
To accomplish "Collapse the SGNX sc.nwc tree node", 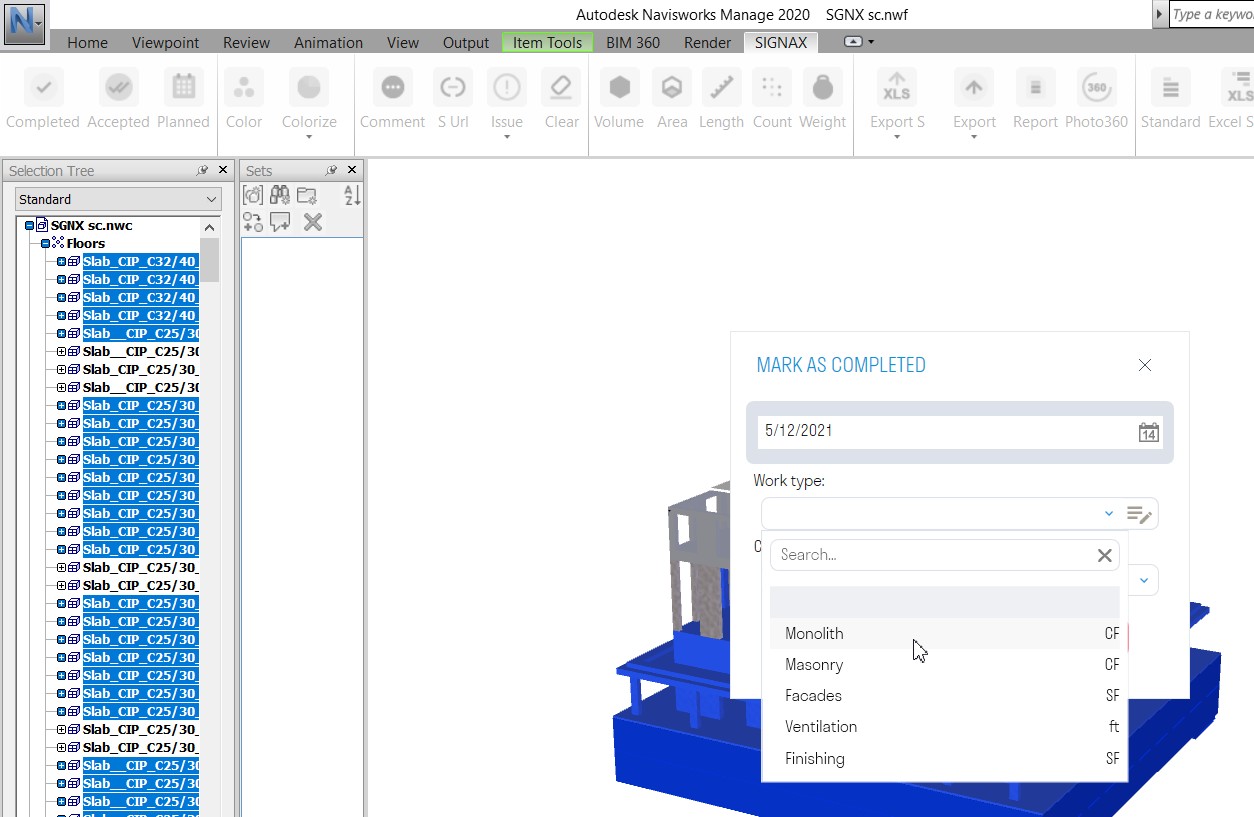I will coord(30,226).
